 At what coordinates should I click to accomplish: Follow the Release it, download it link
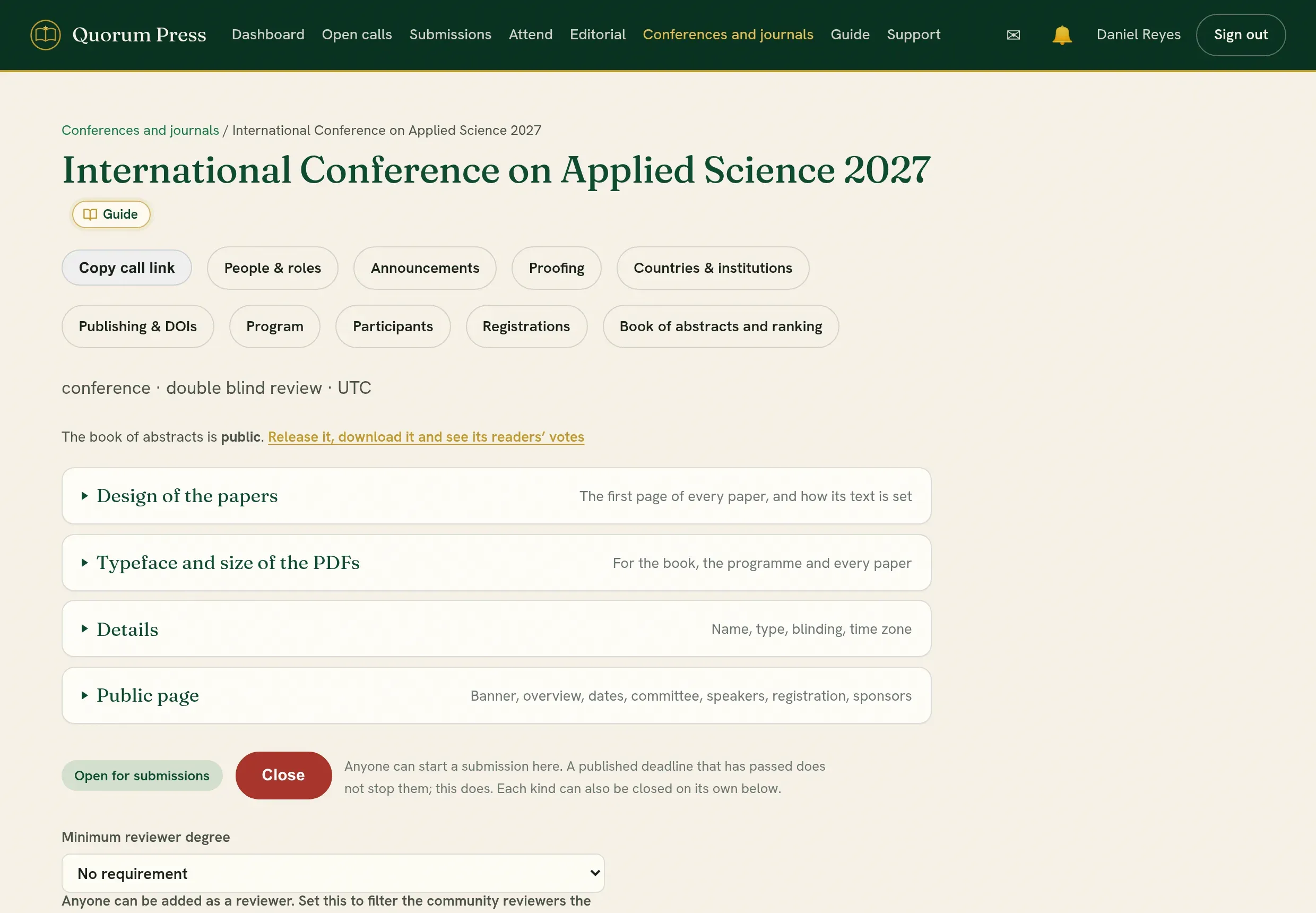pyautogui.click(x=426, y=437)
